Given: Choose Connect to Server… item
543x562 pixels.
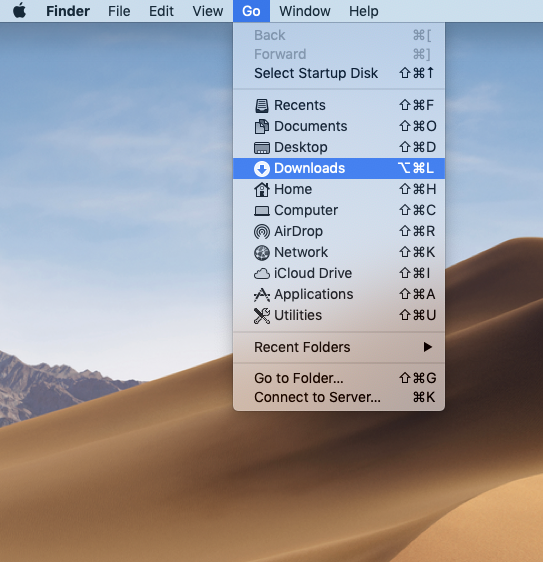Looking at the screenshot, I should pos(339,397).
